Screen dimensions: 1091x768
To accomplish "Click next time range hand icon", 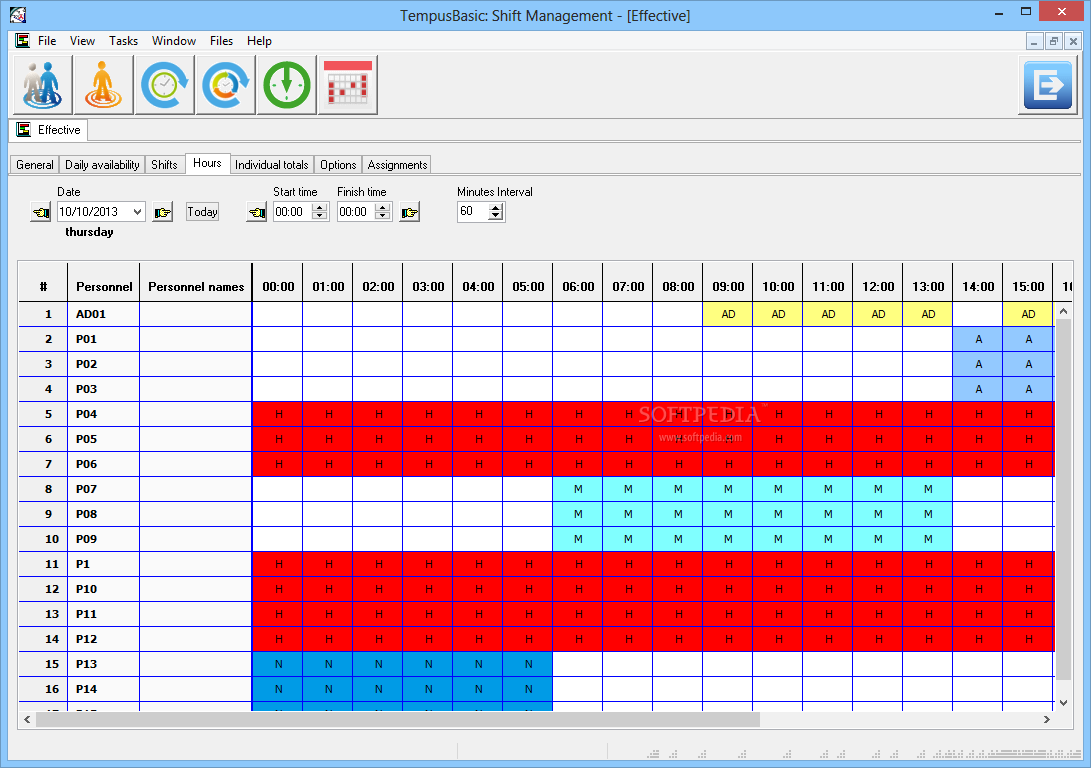I will pyautogui.click(x=410, y=212).
